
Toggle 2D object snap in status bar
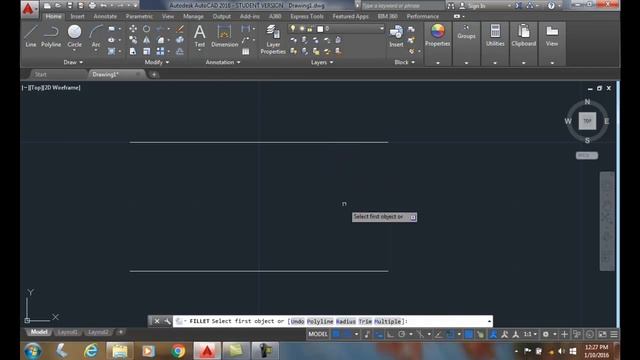click(x=450, y=334)
